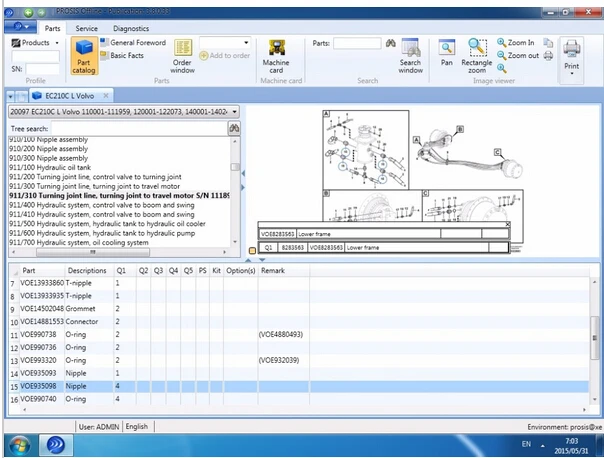Select 911/200 Turning joint line, control valve
The height and width of the screenshot is (458, 604).
coord(95,177)
